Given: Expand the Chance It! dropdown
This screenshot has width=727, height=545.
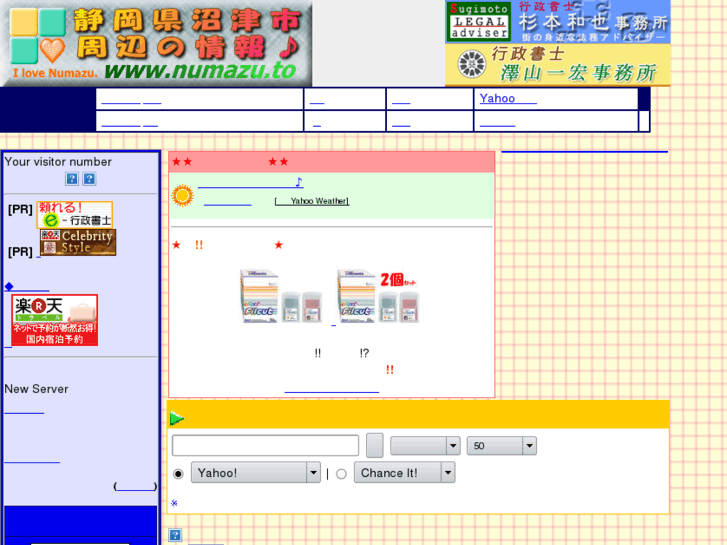Looking at the screenshot, I should pyautogui.click(x=404, y=473).
